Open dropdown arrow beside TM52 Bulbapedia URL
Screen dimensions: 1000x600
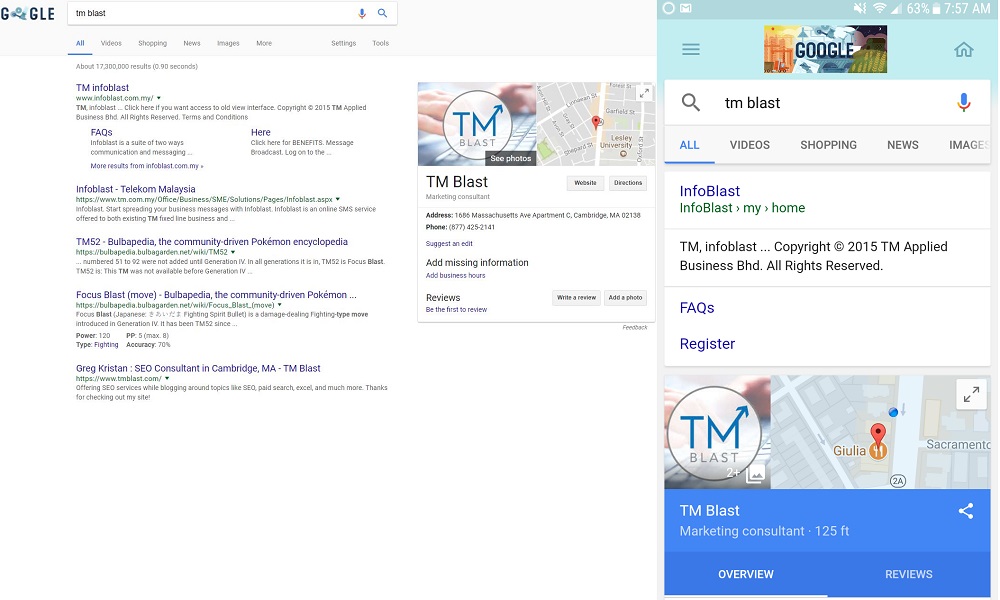pos(233,252)
